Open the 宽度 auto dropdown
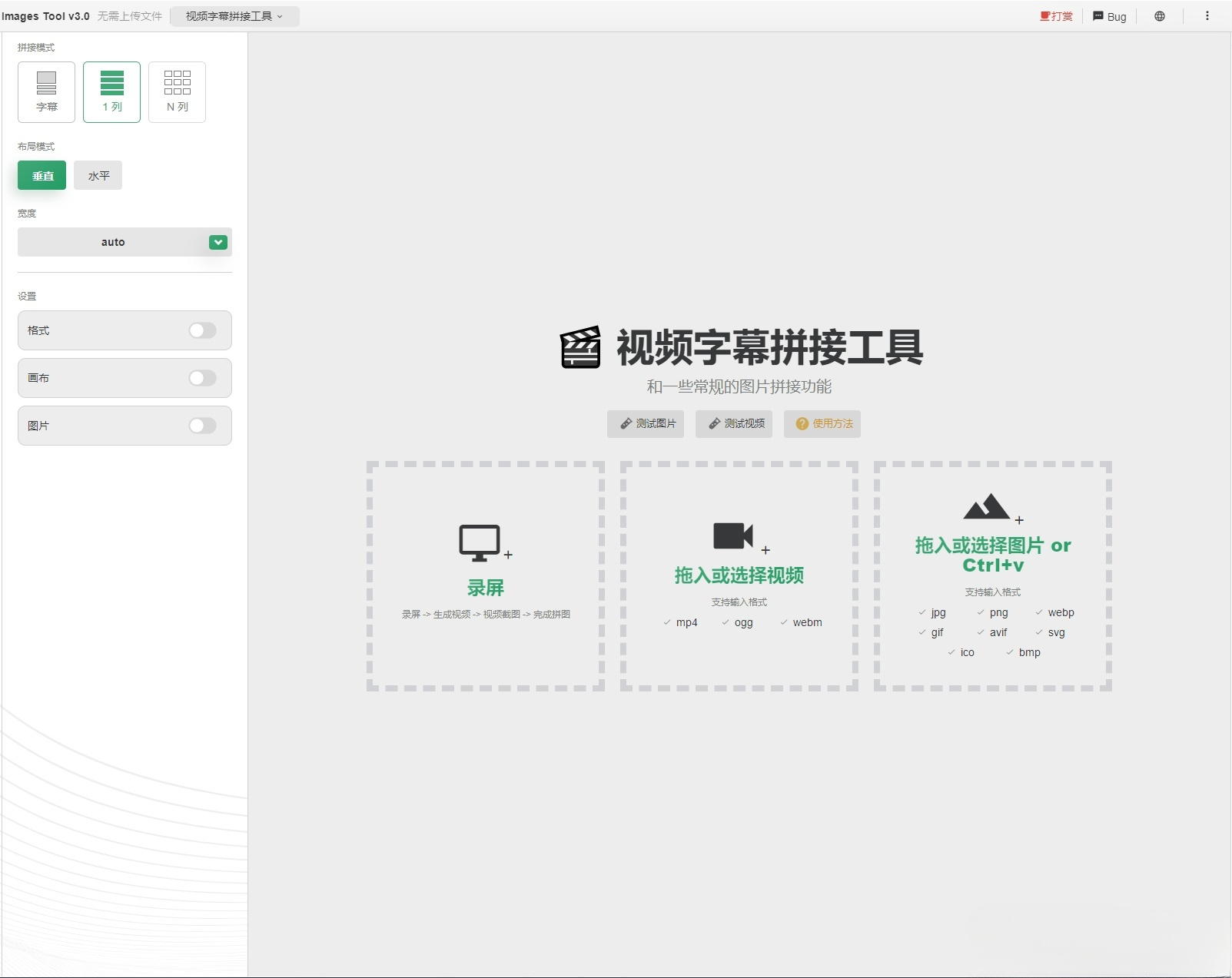The height and width of the screenshot is (978, 1232). (218, 242)
